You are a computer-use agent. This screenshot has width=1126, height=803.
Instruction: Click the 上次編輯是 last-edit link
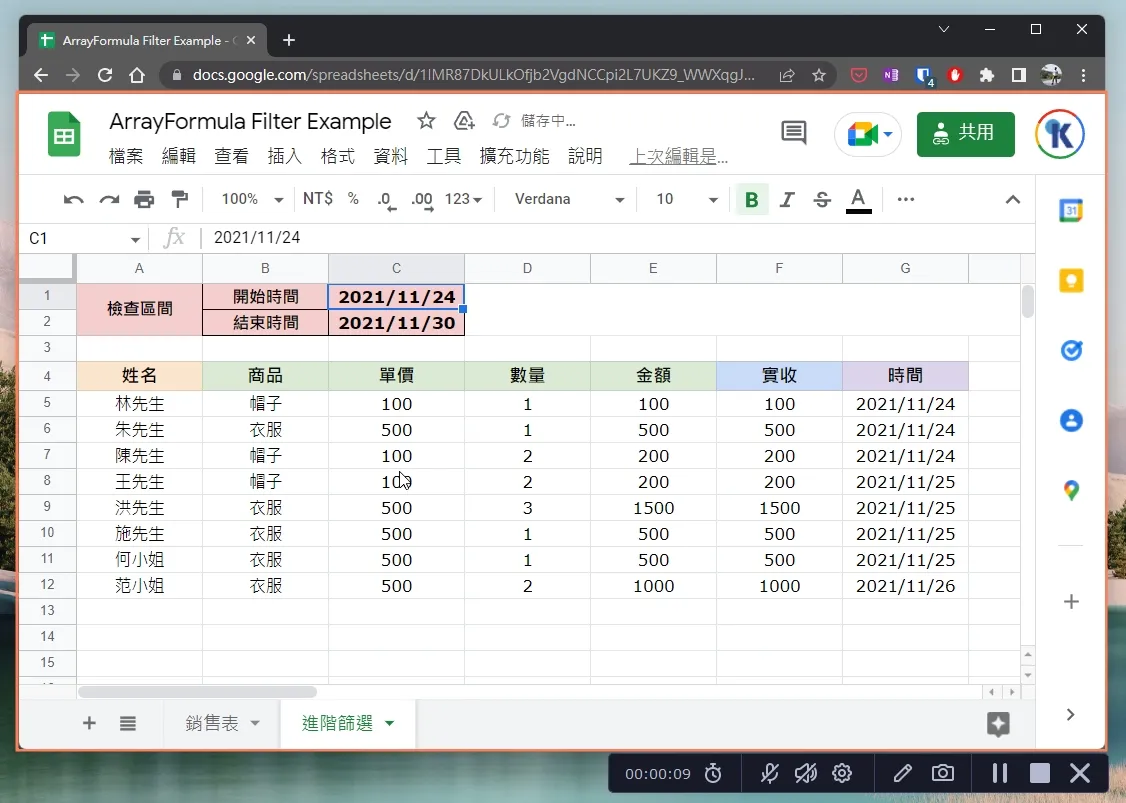tap(679, 157)
